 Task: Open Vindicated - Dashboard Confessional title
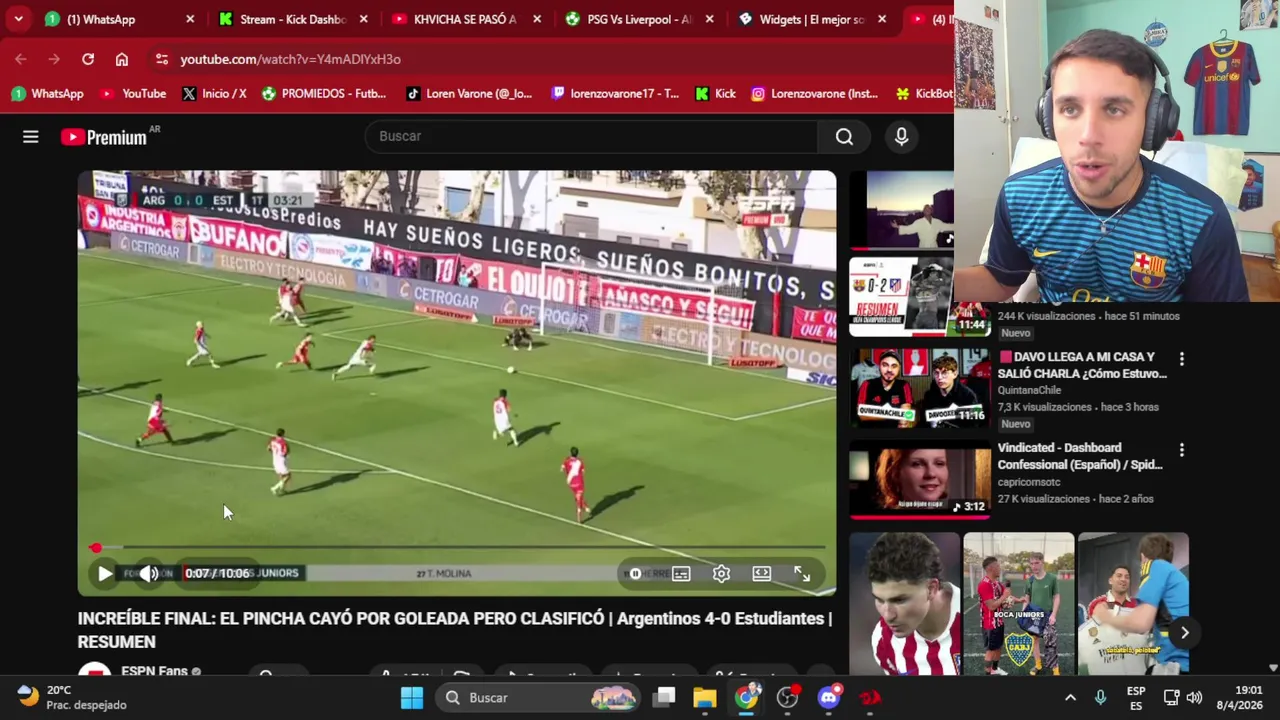coord(1080,456)
